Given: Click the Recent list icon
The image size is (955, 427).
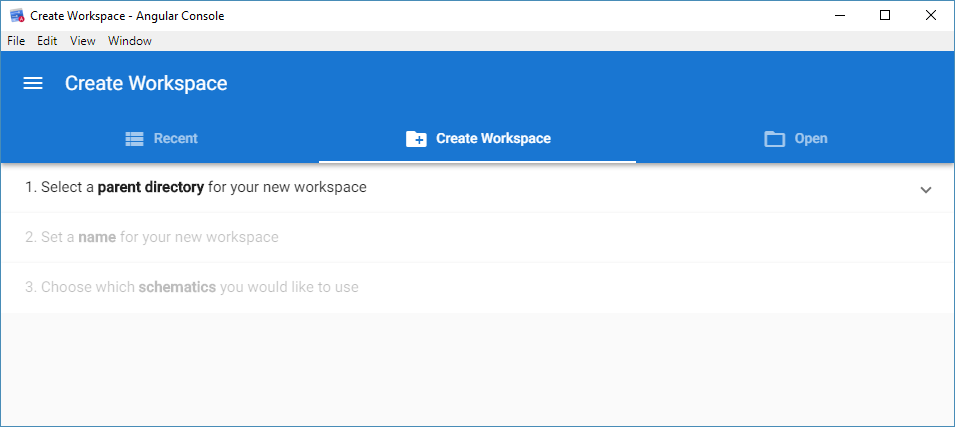Looking at the screenshot, I should click(x=134, y=139).
